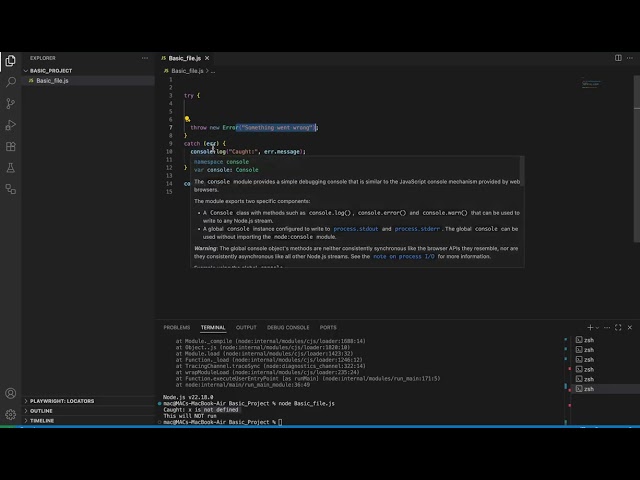
Task: Collapse the BASIC_PROJECT folder
Action: pyautogui.click(x=51, y=71)
